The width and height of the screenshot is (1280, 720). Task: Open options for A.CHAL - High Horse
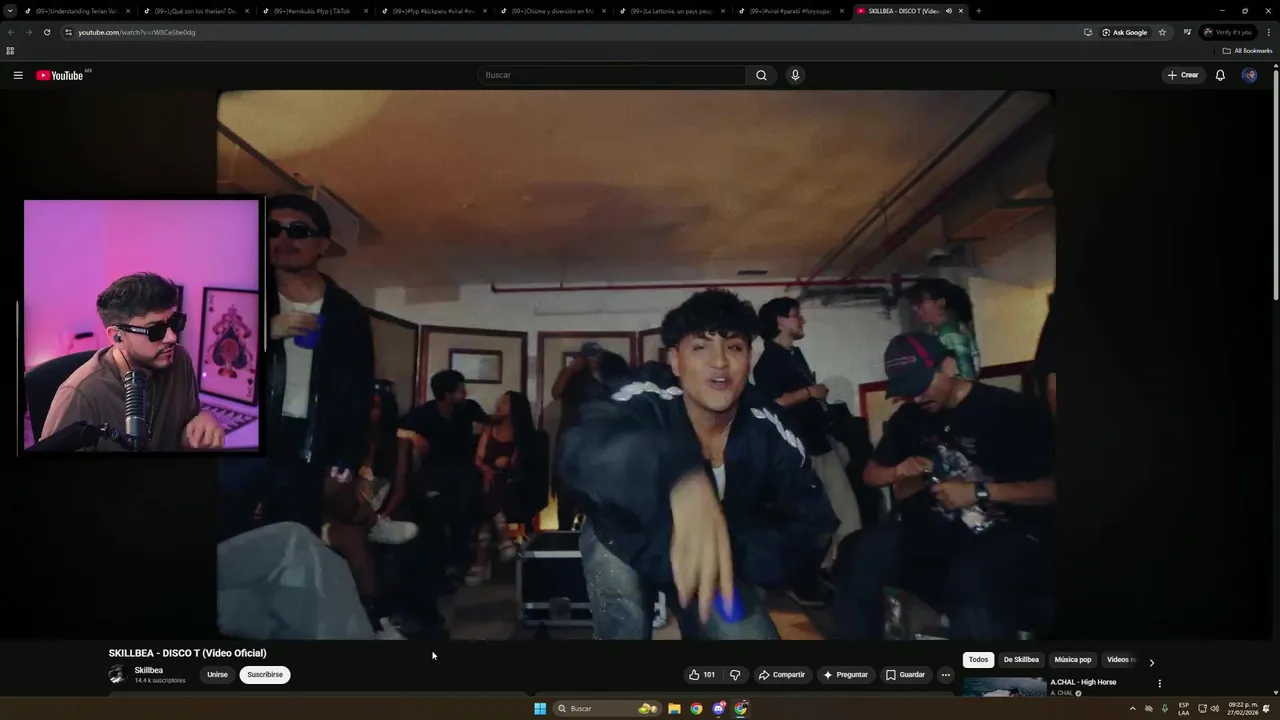pyautogui.click(x=1160, y=684)
